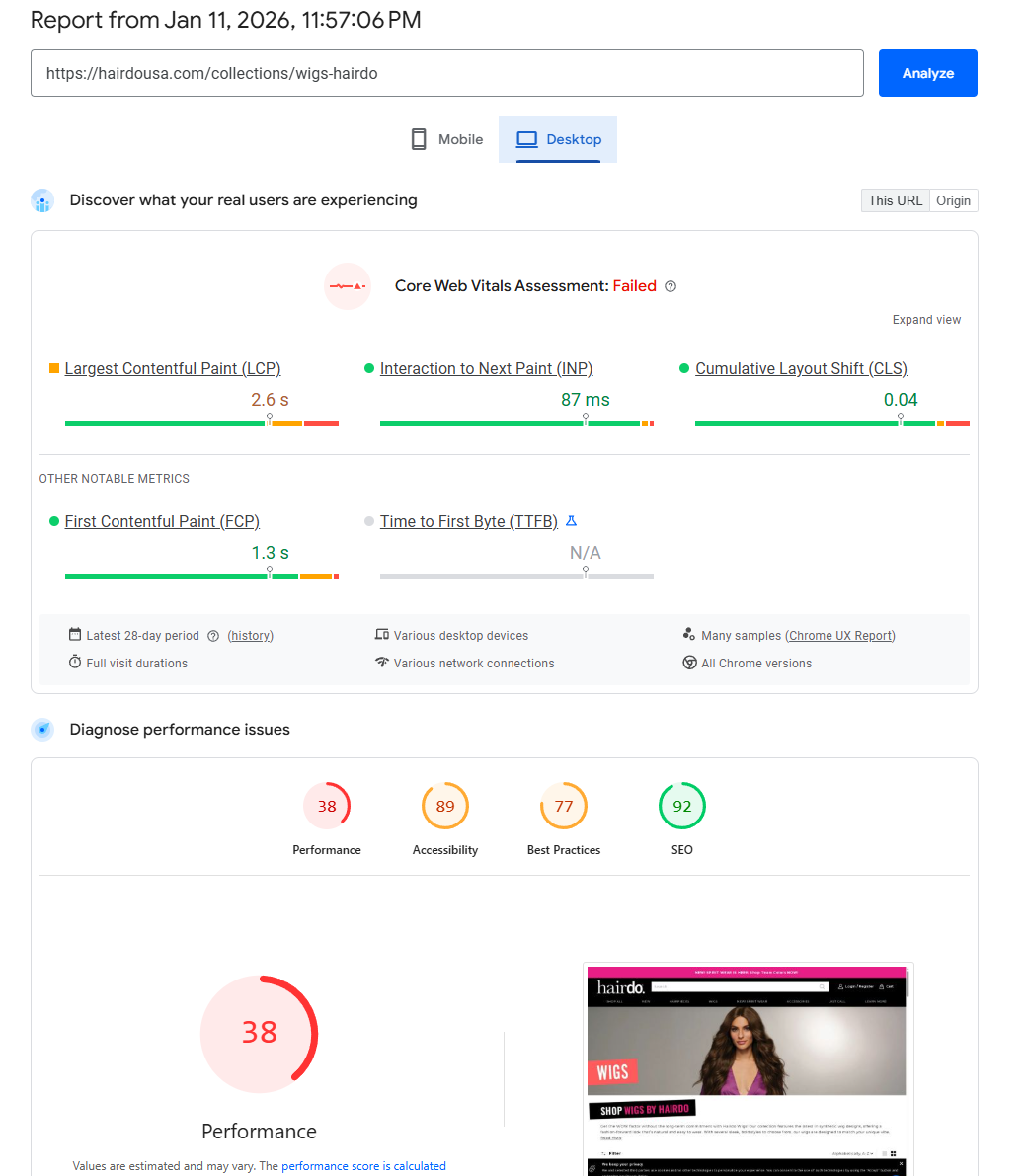Viewport: 1026px width, 1176px height.
Task: Jump to Performance score gauge 38
Action: 327,807
